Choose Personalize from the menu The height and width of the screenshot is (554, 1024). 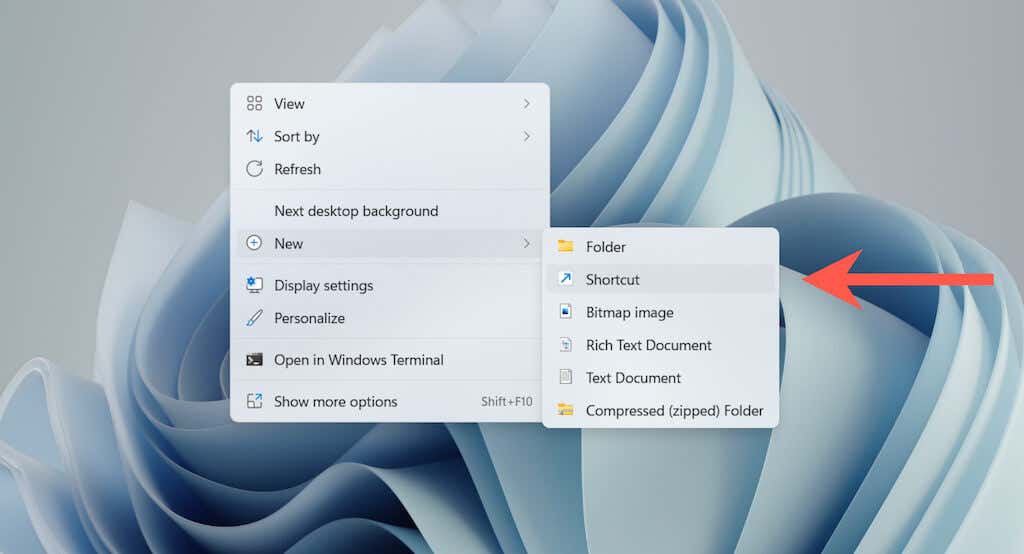[x=389, y=318]
